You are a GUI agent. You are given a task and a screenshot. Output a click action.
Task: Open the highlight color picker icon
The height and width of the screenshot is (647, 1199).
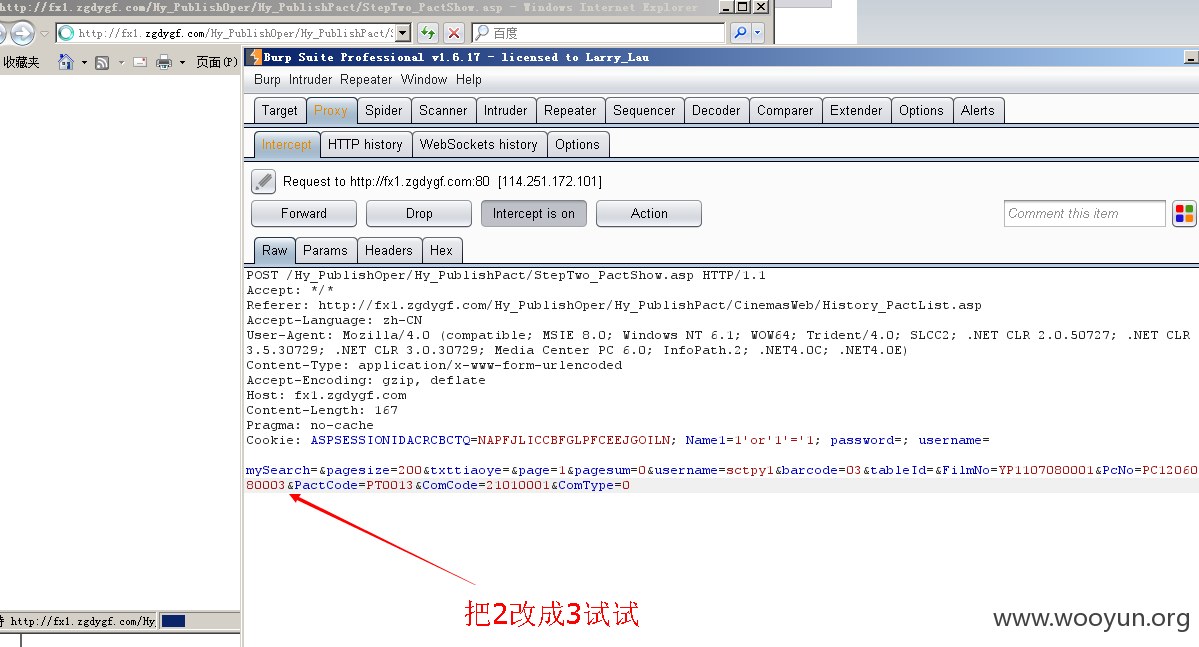tap(1184, 213)
